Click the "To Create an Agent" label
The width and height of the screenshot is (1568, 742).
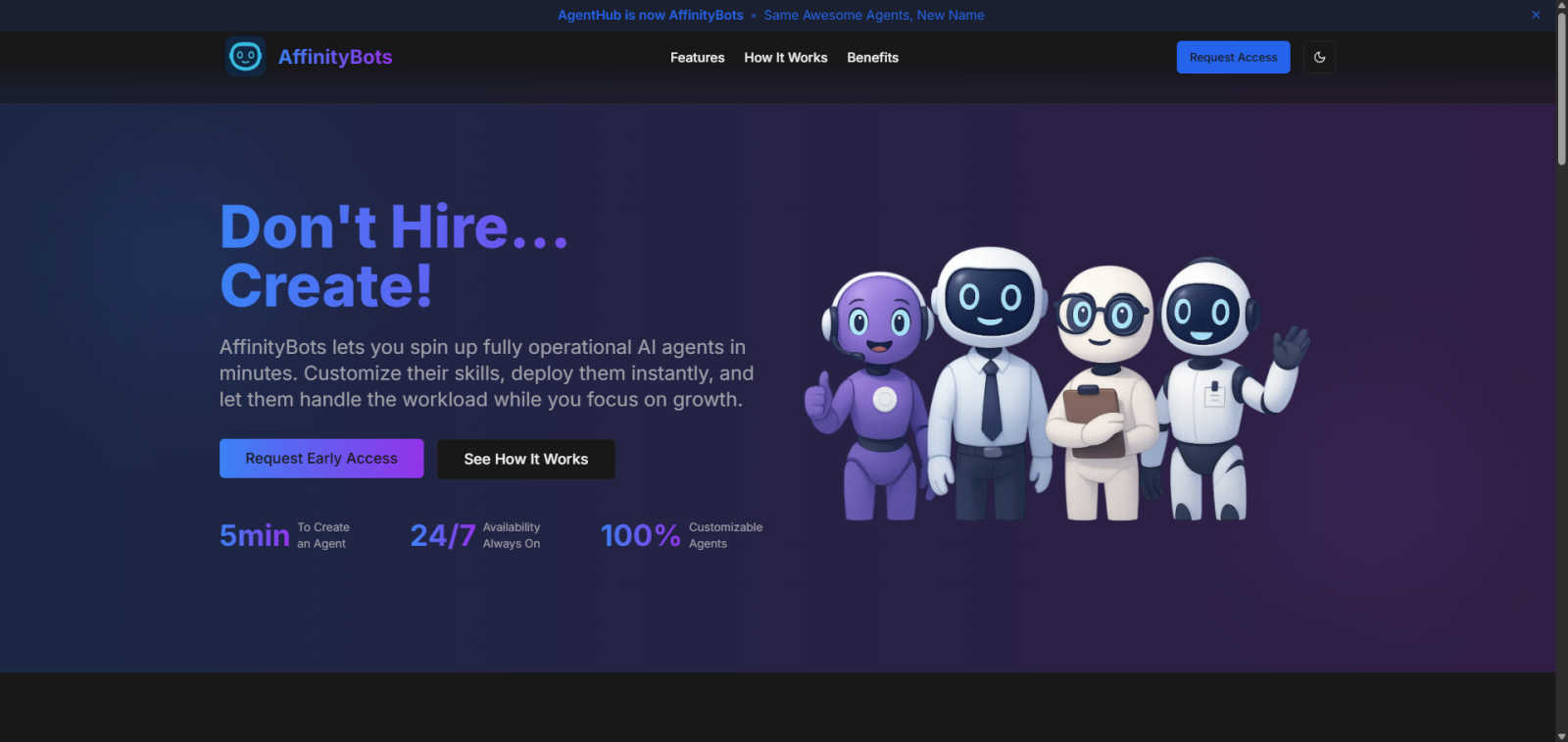pos(323,535)
